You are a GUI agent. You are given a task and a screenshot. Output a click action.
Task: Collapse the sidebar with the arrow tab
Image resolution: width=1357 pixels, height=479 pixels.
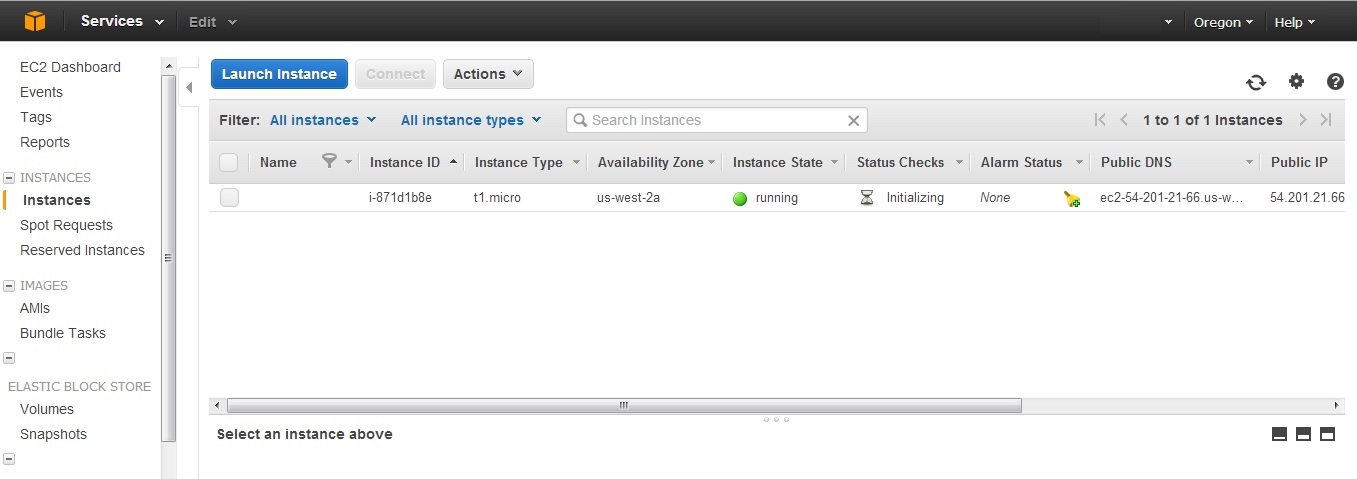point(189,88)
